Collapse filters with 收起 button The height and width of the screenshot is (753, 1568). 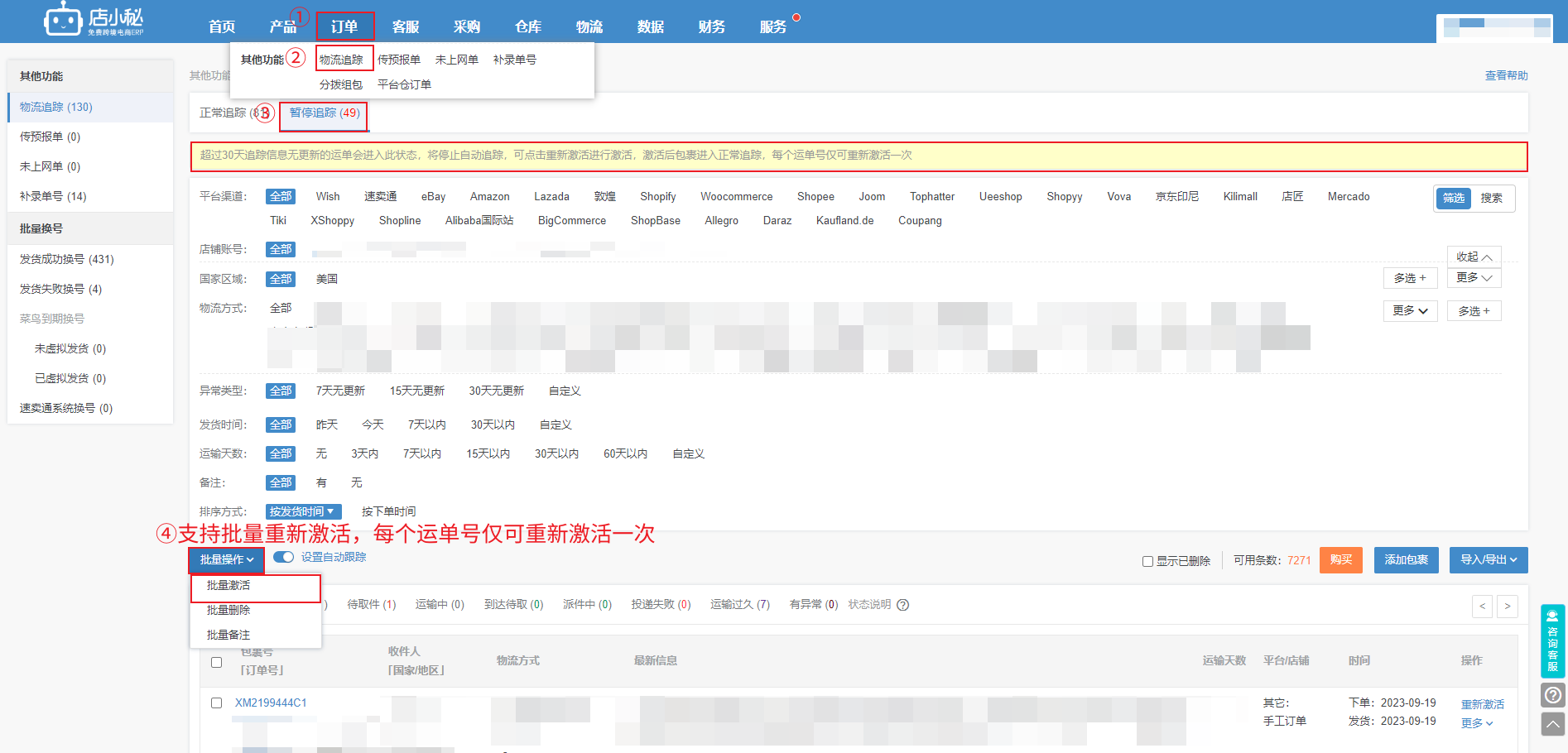pos(1474,257)
